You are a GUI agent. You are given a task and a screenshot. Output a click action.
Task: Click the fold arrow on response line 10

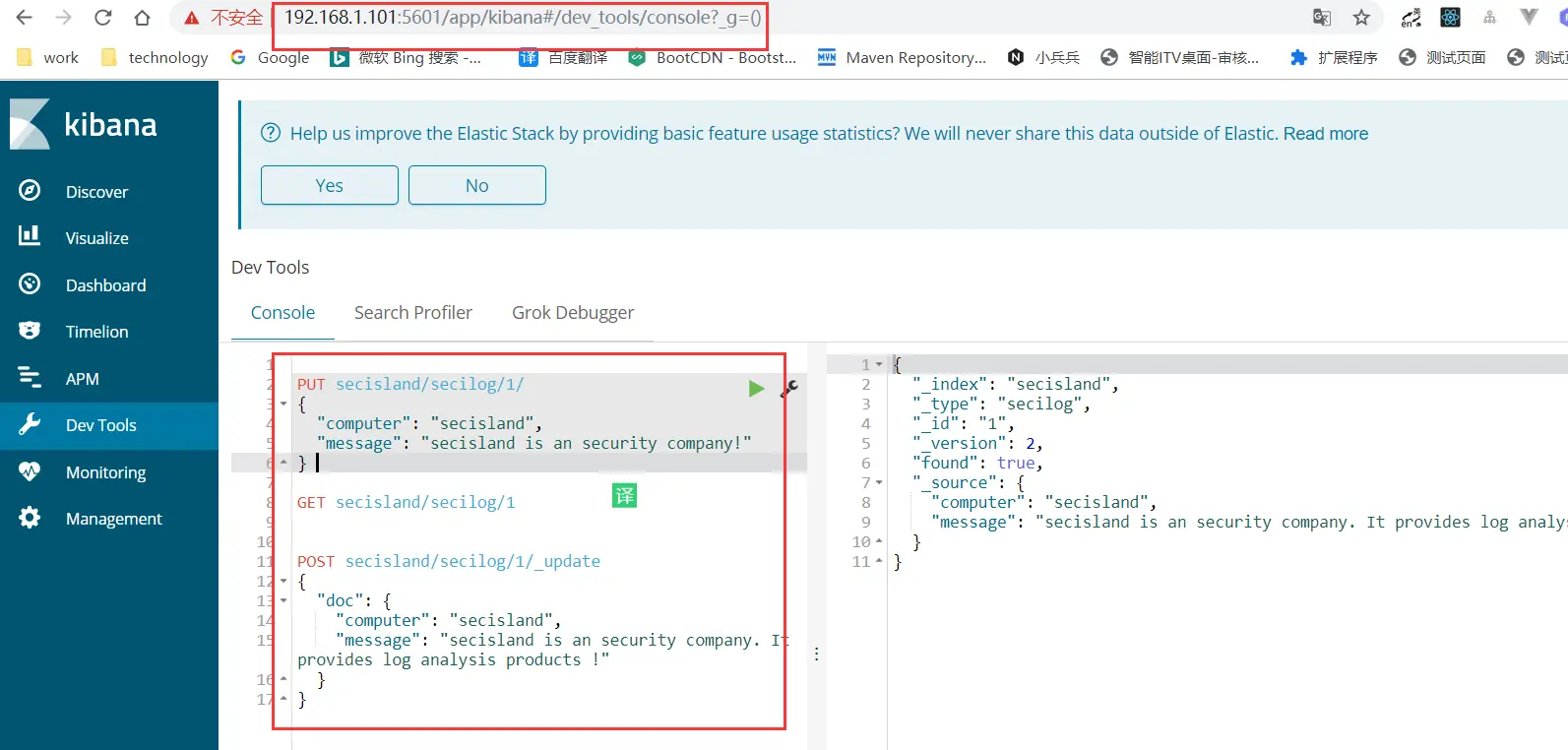pyautogui.click(x=879, y=541)
